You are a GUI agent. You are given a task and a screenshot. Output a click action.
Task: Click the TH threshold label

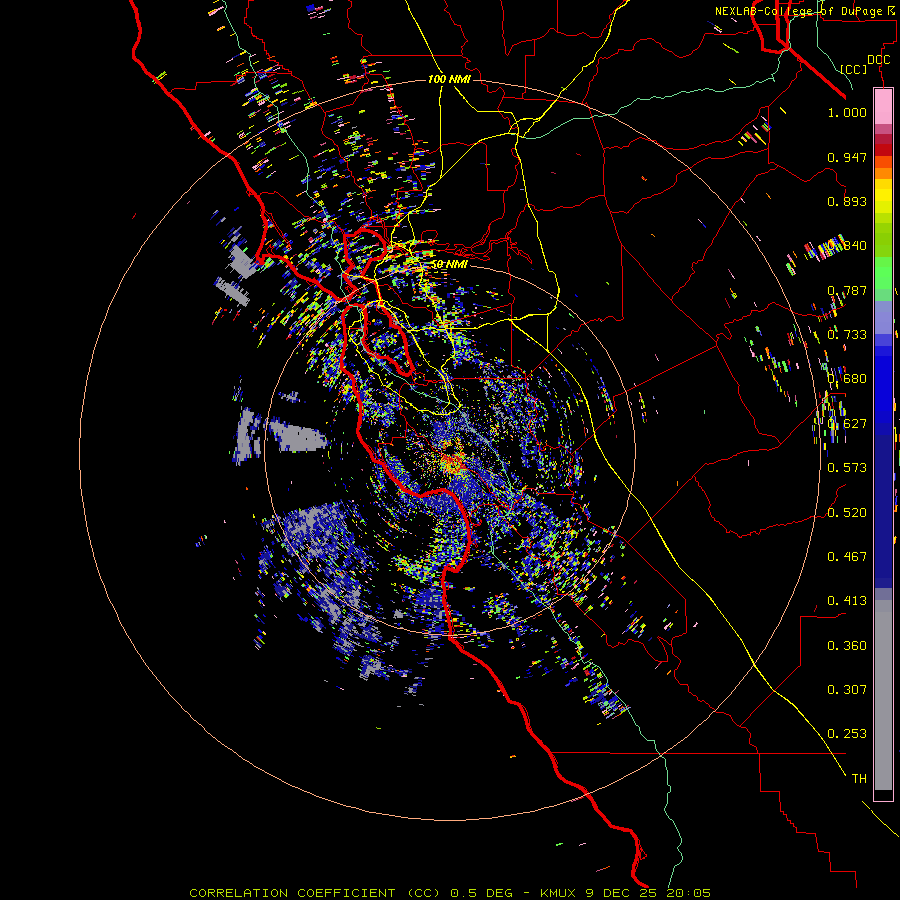tap(859, 779)
